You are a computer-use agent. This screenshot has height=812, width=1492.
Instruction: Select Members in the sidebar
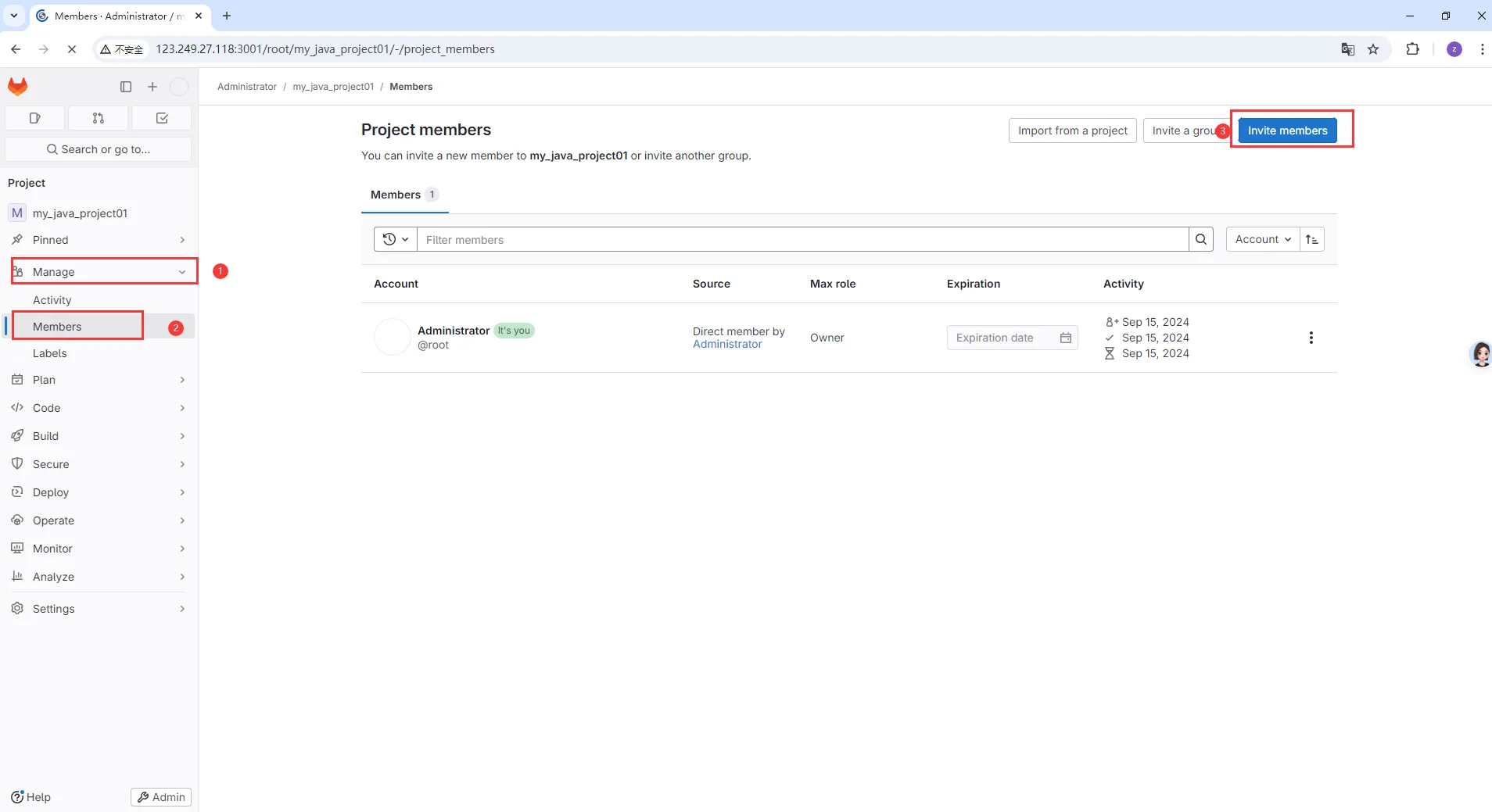click(x=57, y=327)
